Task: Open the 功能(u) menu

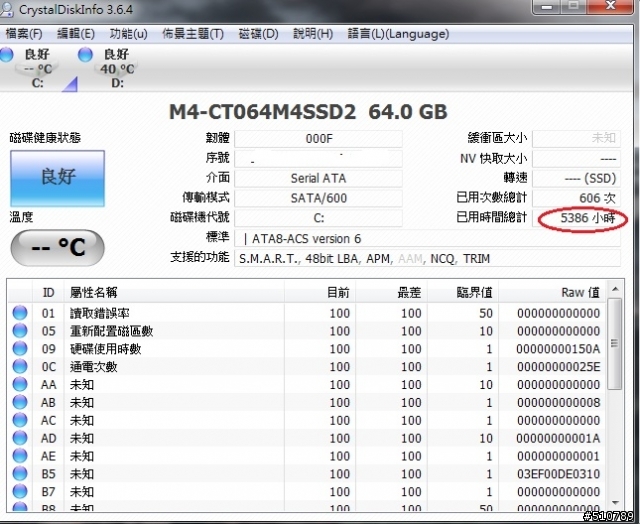Action: (129, 34)
